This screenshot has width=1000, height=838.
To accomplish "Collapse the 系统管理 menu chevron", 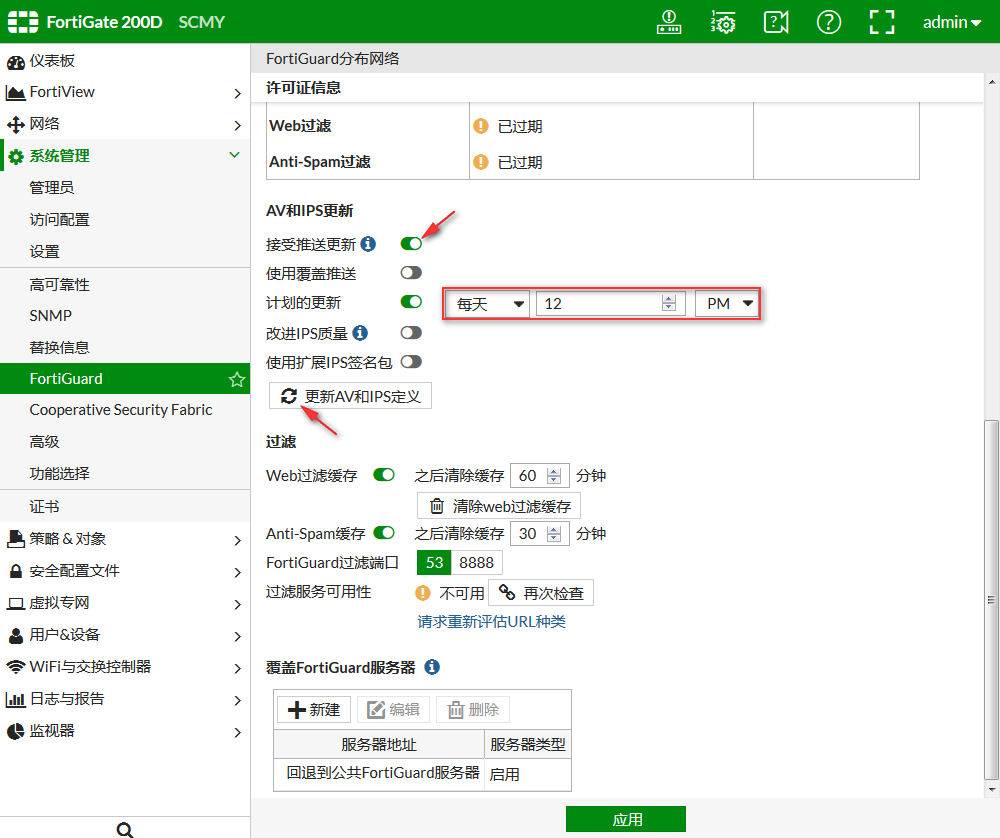I will 235,155.
